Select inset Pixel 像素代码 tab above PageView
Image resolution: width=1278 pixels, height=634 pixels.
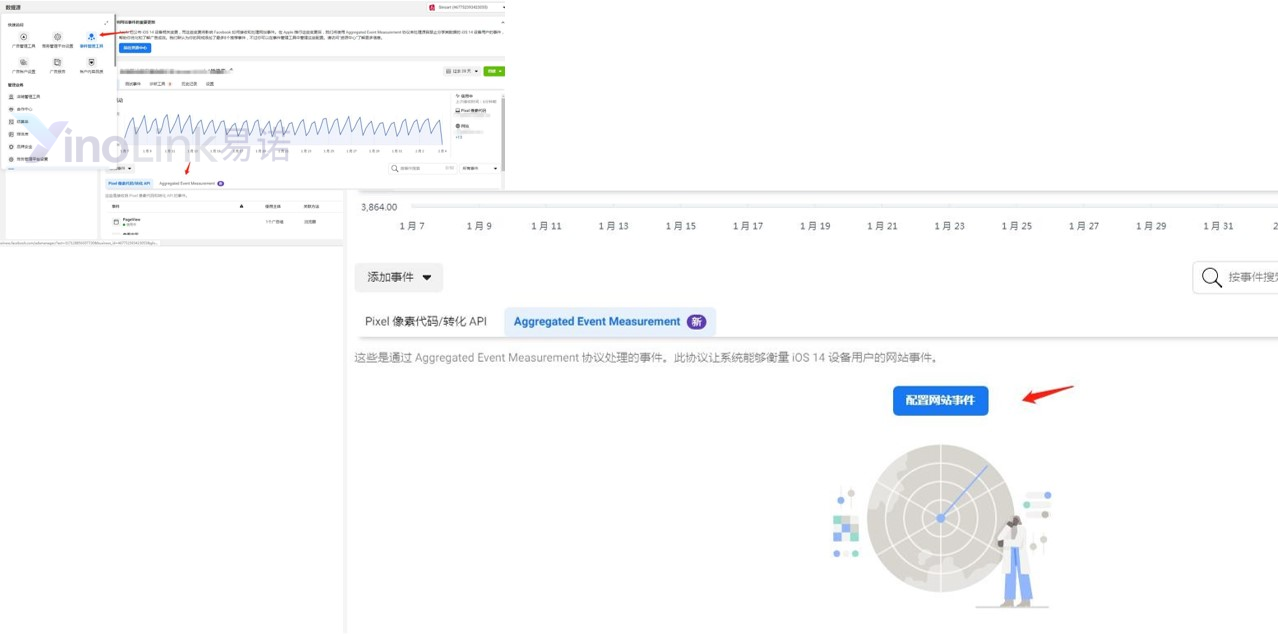[x=129, y=183]
